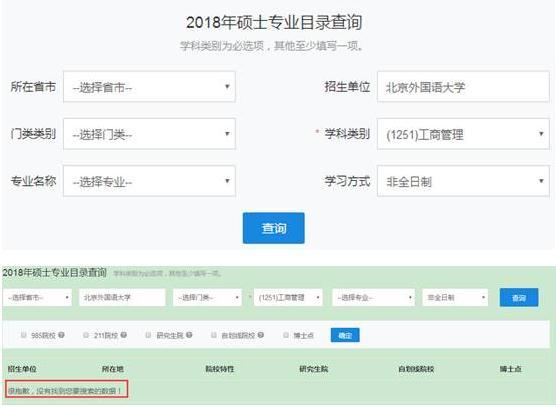Toggle the 研究生院 checkbox

pos(149,335)
